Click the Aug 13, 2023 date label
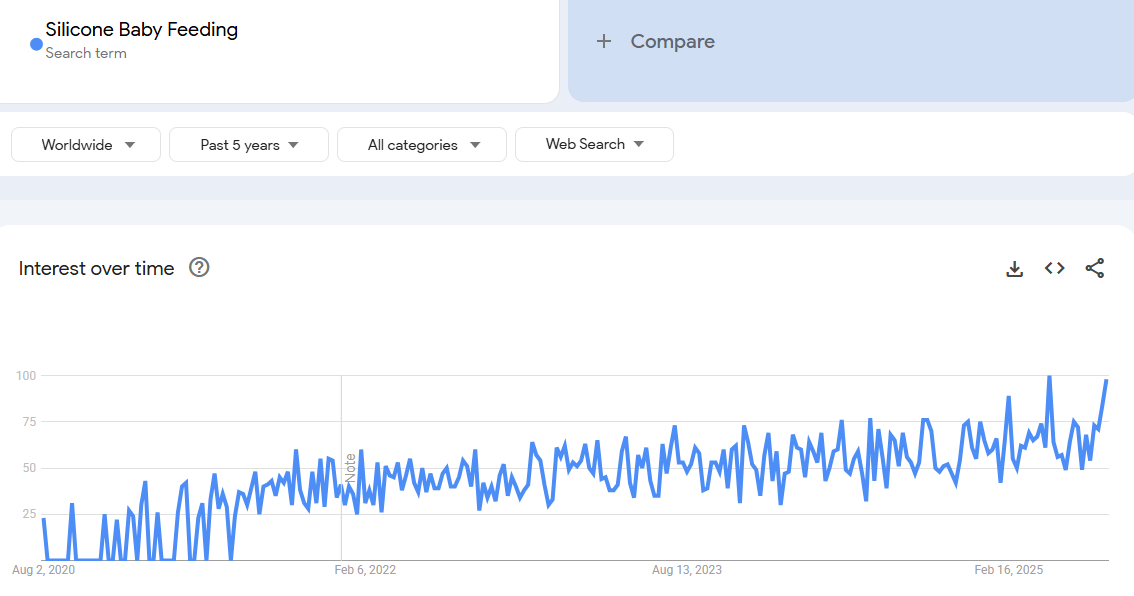 pyautogui.click(x=686, y=570)
